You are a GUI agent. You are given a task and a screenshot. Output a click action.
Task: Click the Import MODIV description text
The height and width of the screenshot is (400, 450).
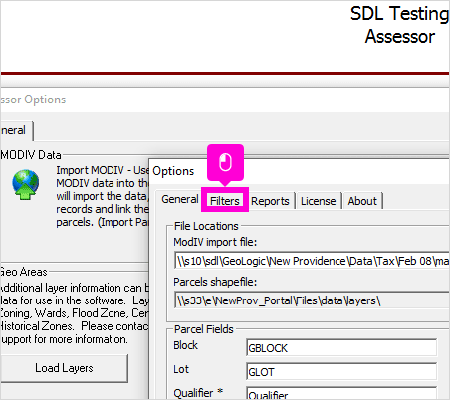coord(103,196)
